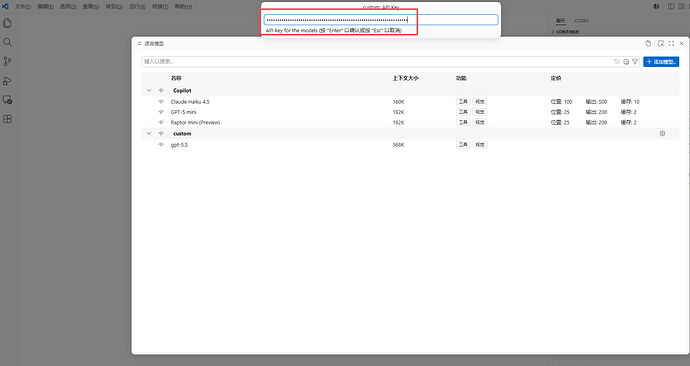Open the 选择 menu
This screenshot has height=366, width=690.
pos(68,7)
